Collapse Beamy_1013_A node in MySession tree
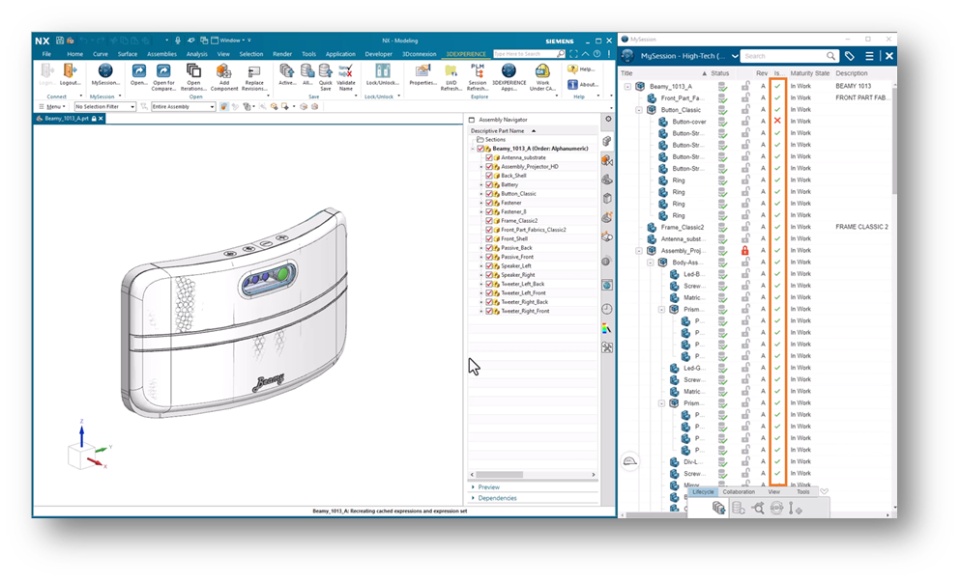960x581 pixels. [x=628, y=86]
